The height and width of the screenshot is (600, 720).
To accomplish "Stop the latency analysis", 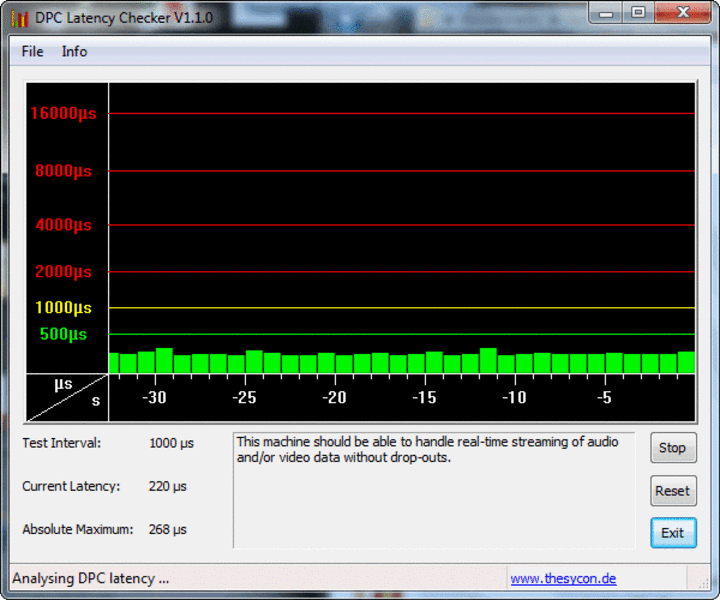I will pos(673,448).
